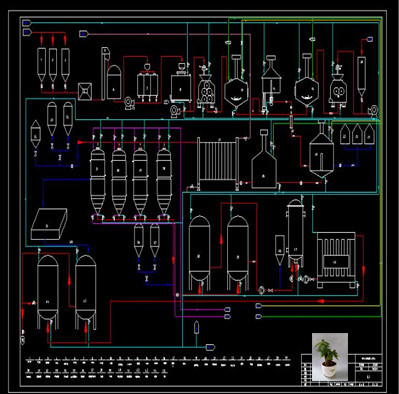This screenshot has height=394, width=399.
Task: Click the diamond-topped small vessel symbol
Action: 35,134
